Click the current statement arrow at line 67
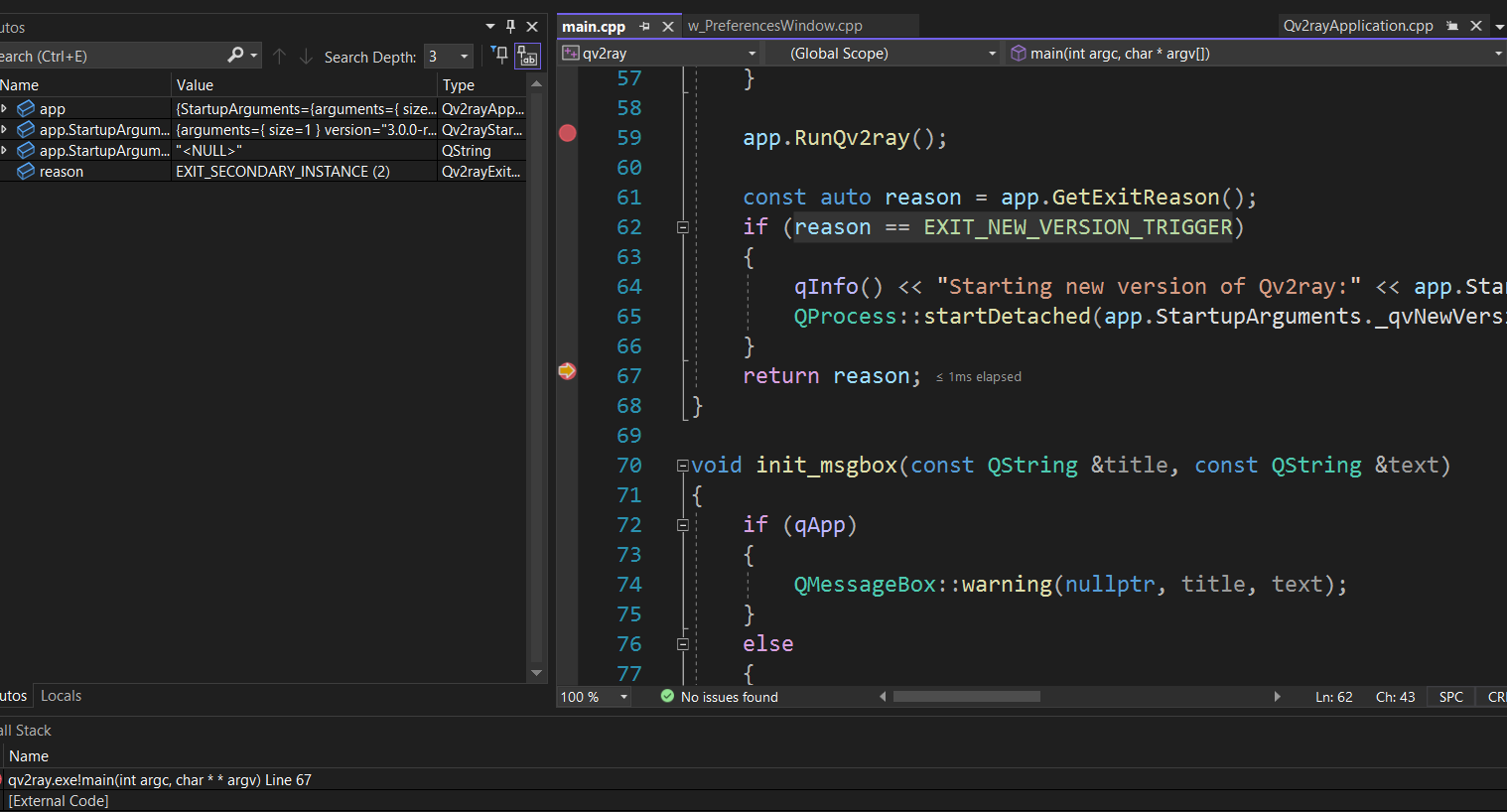This screenshot has width=1507, height=812. 567,371
